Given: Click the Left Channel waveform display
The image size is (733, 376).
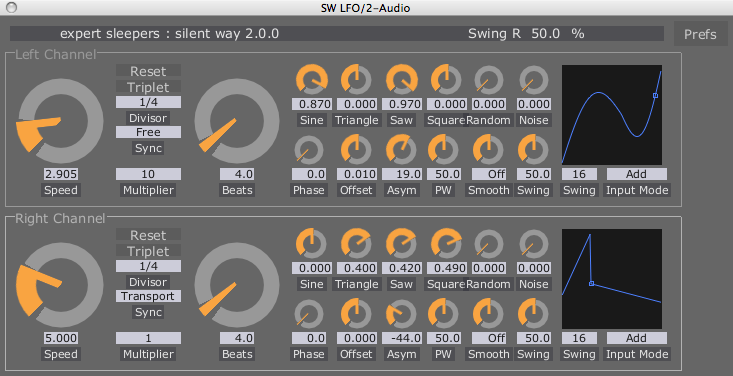Looking at the screenshot, I should pos(612,115).
